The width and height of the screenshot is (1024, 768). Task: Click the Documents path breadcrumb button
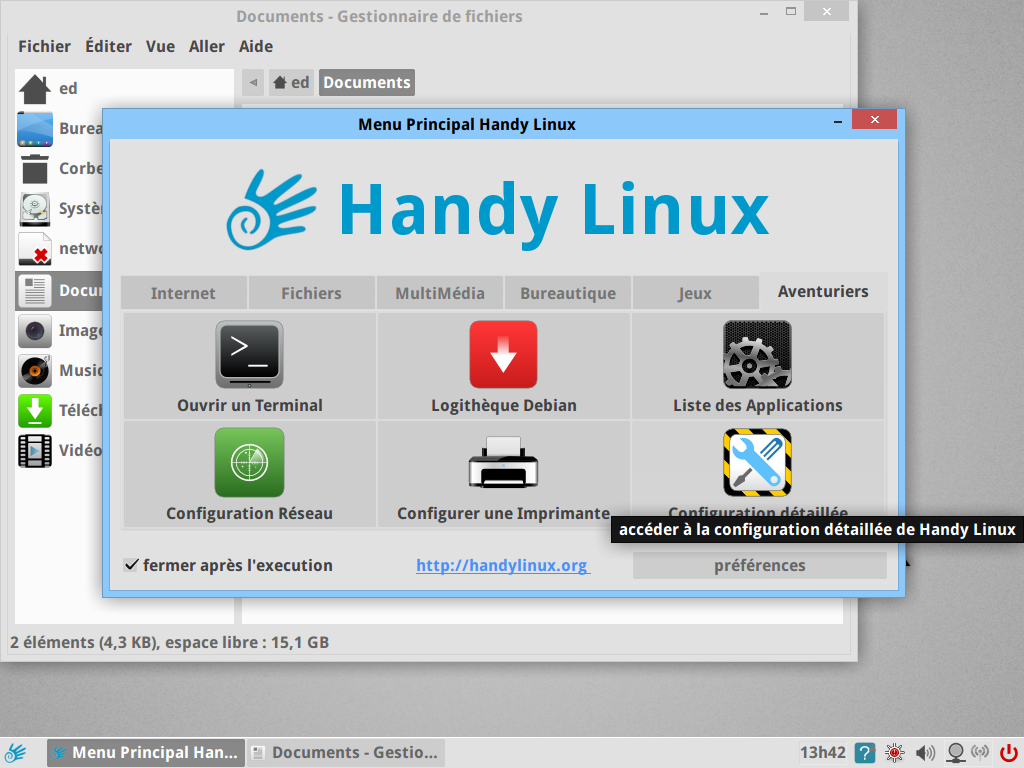coord(367,83)
